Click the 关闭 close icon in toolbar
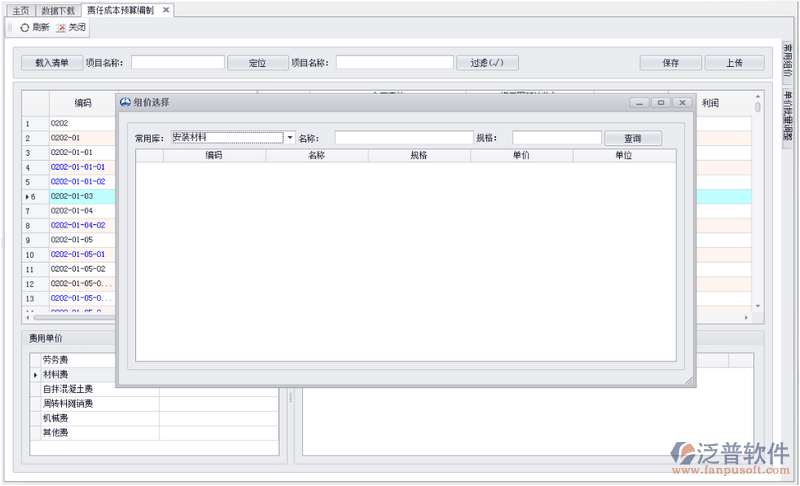The image size is (800, 486). pos(61,28)
